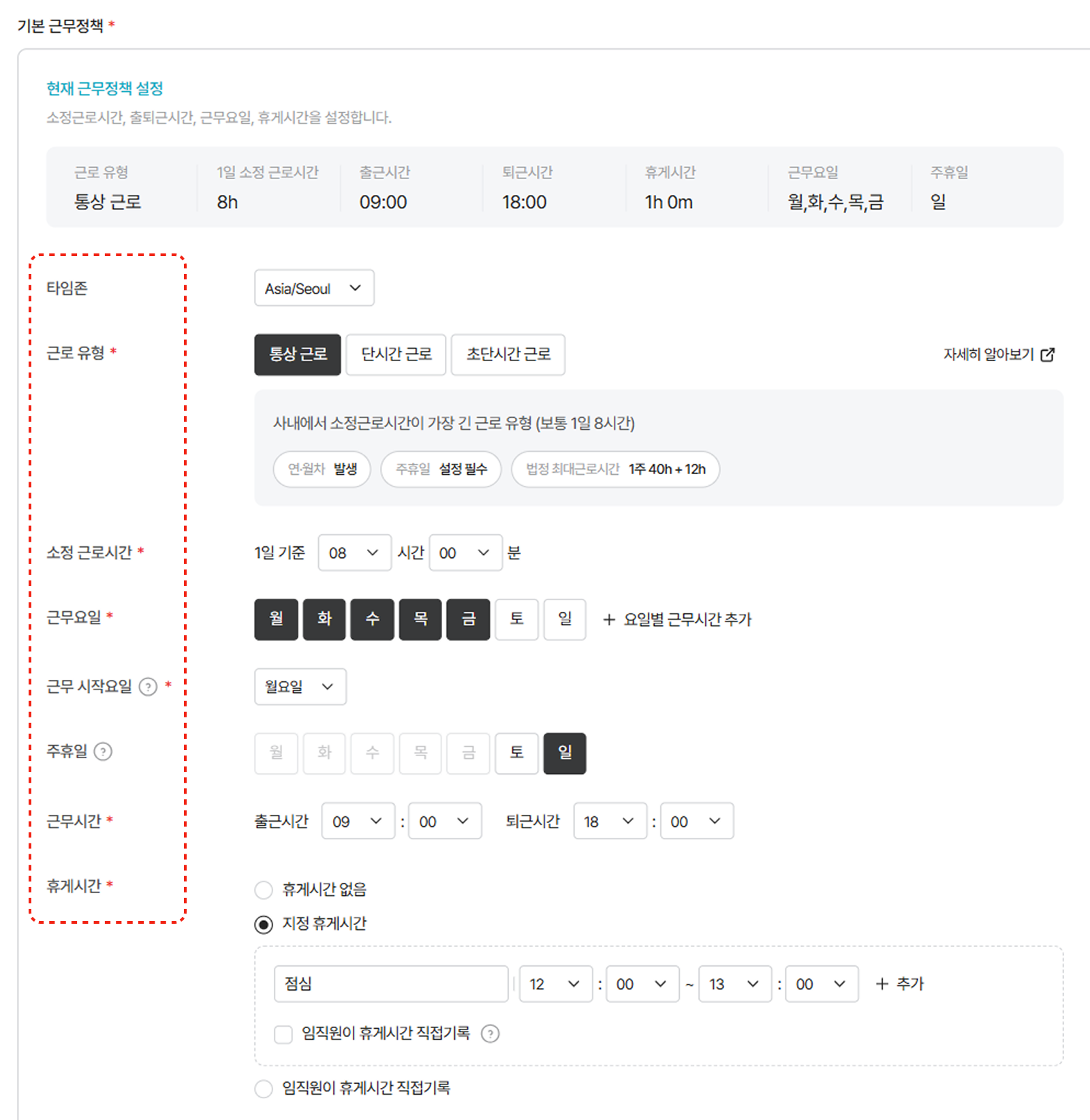Click help icon beside 임직원이 휴게시간 직접기록 checkbox
The image size is (1090, 1120).
(x=490, y=1033)
